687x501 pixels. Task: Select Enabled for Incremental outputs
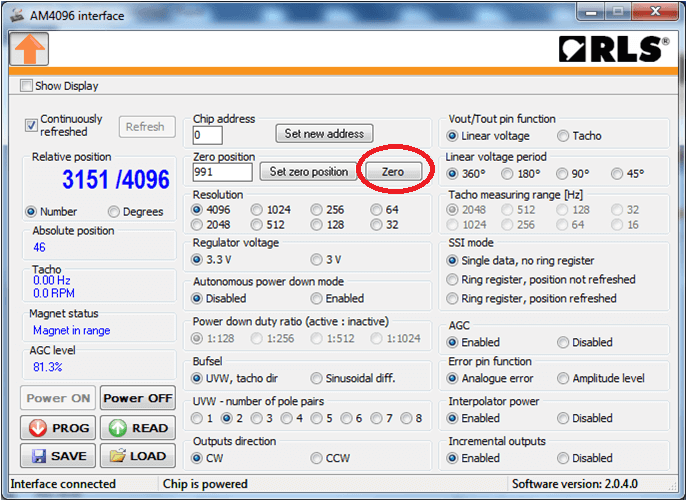point(473,458)
